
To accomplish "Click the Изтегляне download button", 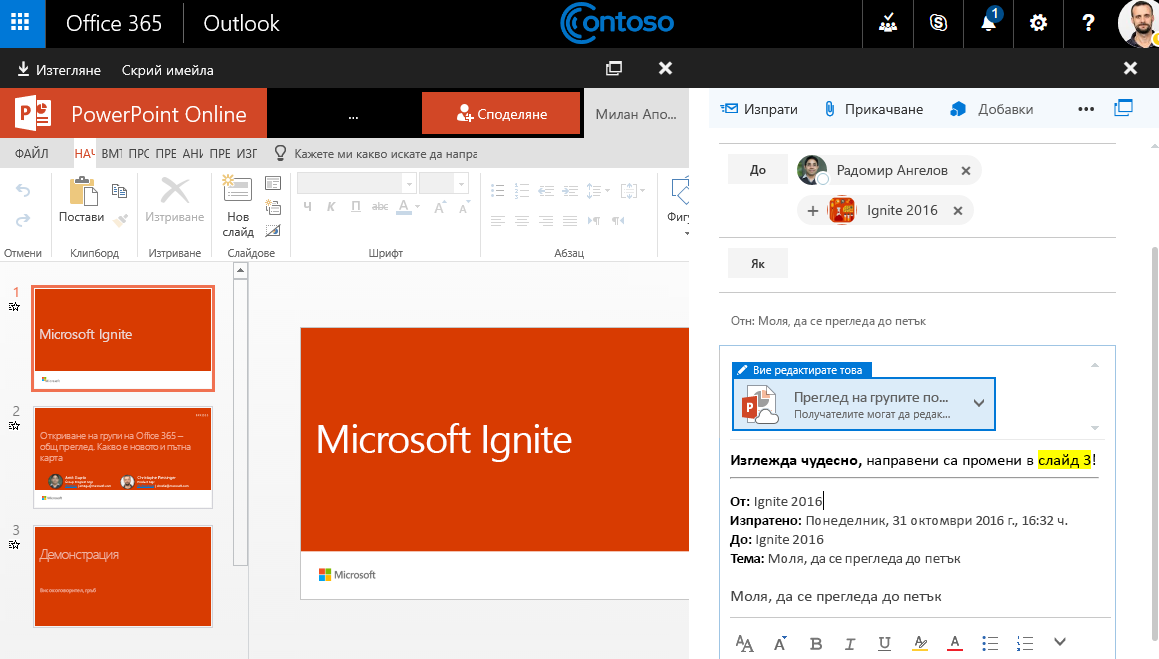I will pyautogui.click(x=58, y=70).
